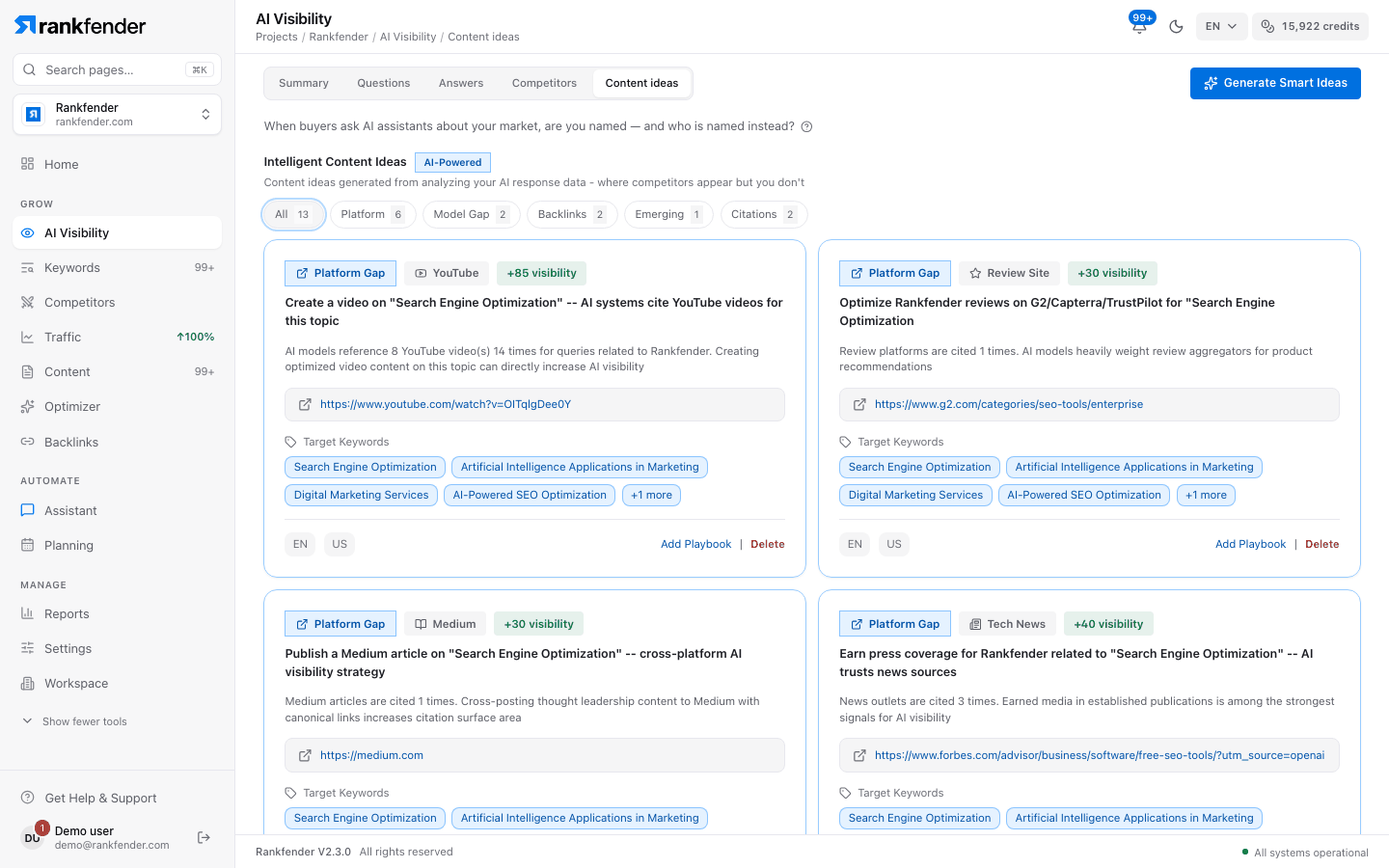Image resolution: width=1389 pixels, height=868 pixels.
Task: Select the All 13 filter chip
Action: pos(292,214)
